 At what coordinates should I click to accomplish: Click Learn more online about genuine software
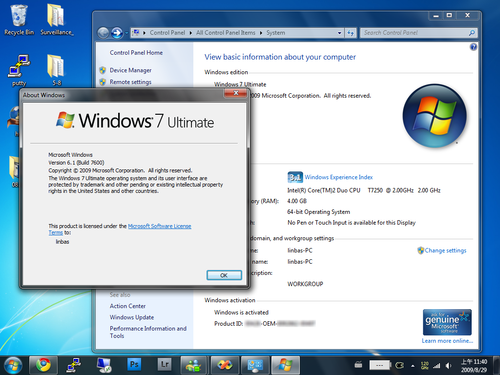tap(447, 341)
